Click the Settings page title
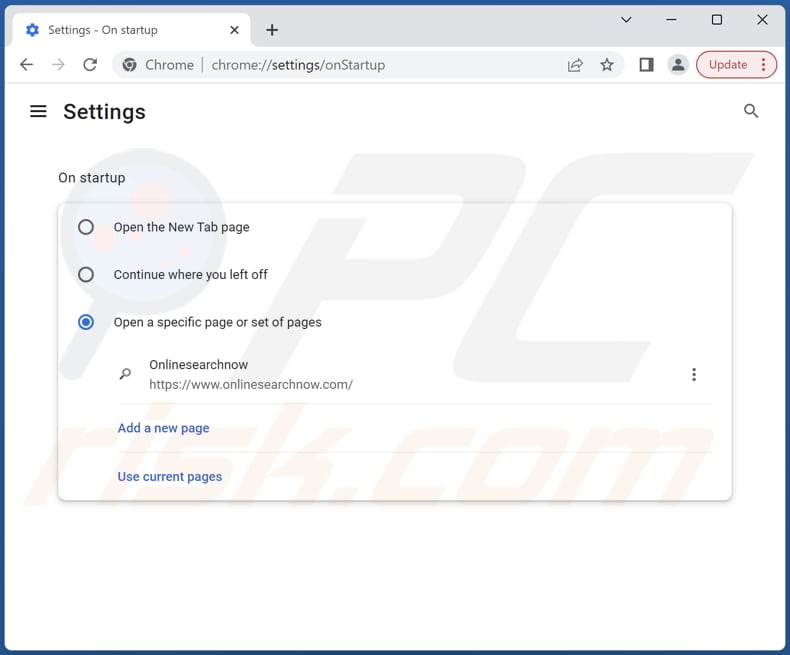Viewport: 790px width, 655px height. click(104, 112)
